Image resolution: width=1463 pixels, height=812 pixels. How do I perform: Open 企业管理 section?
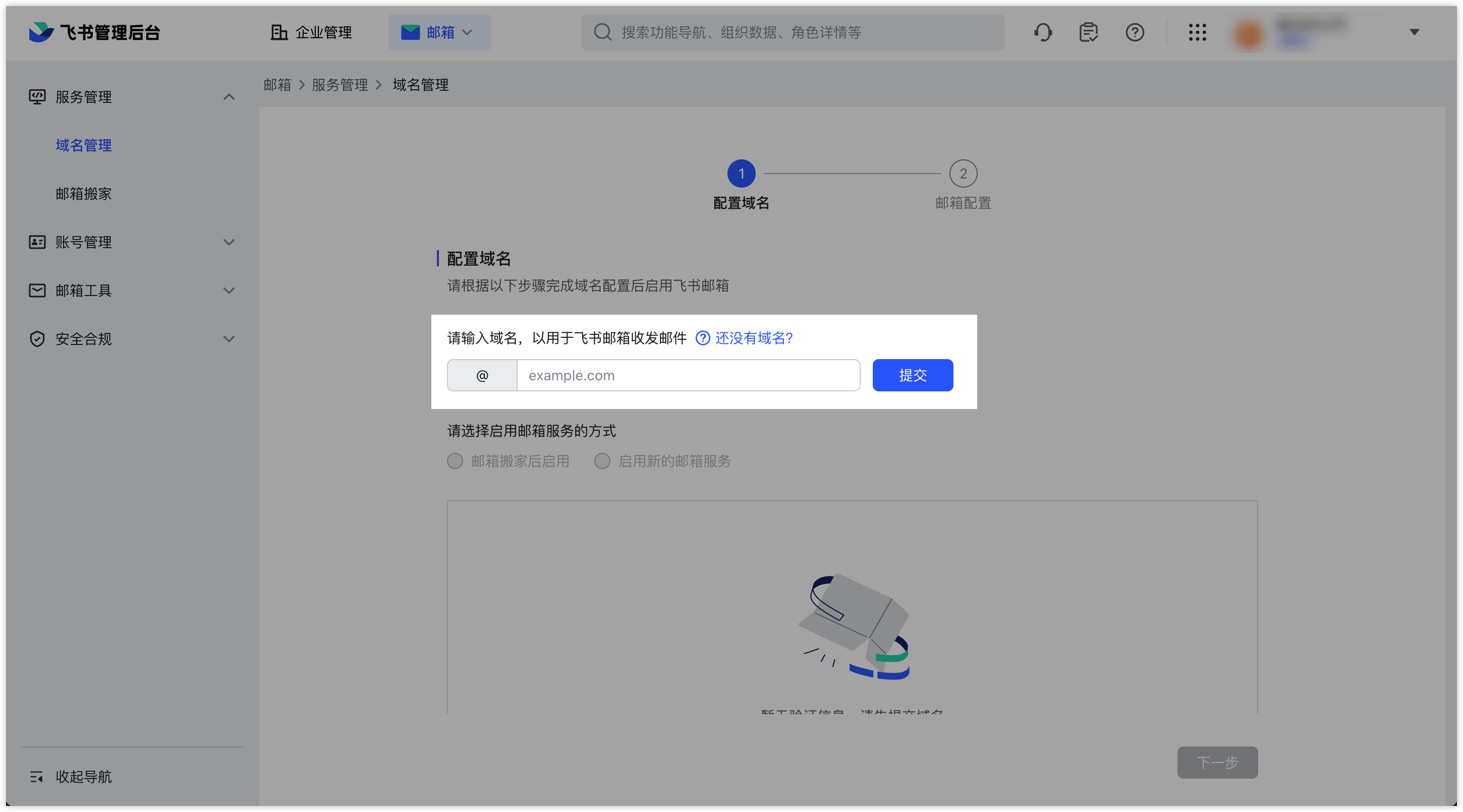pos(311,32)
